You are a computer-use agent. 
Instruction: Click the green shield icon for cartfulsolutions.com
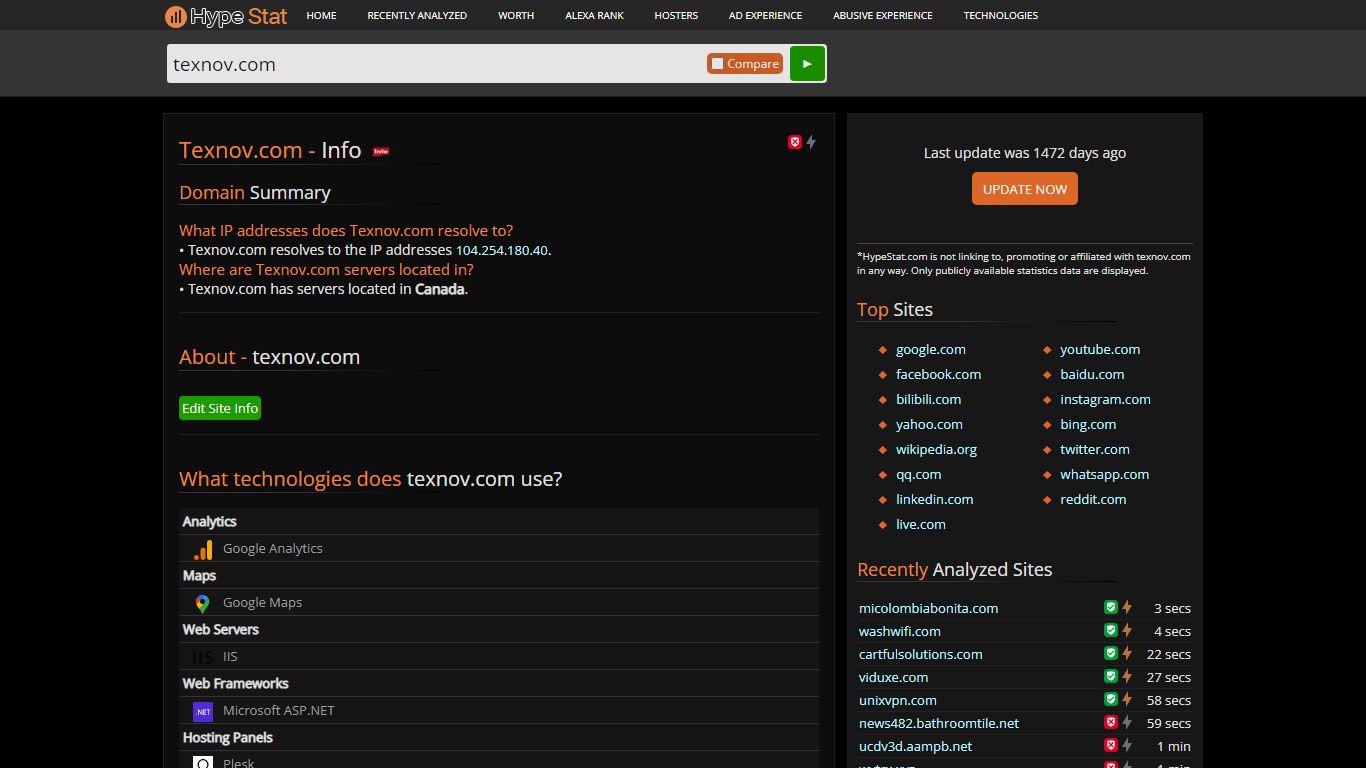point(1110,653)
